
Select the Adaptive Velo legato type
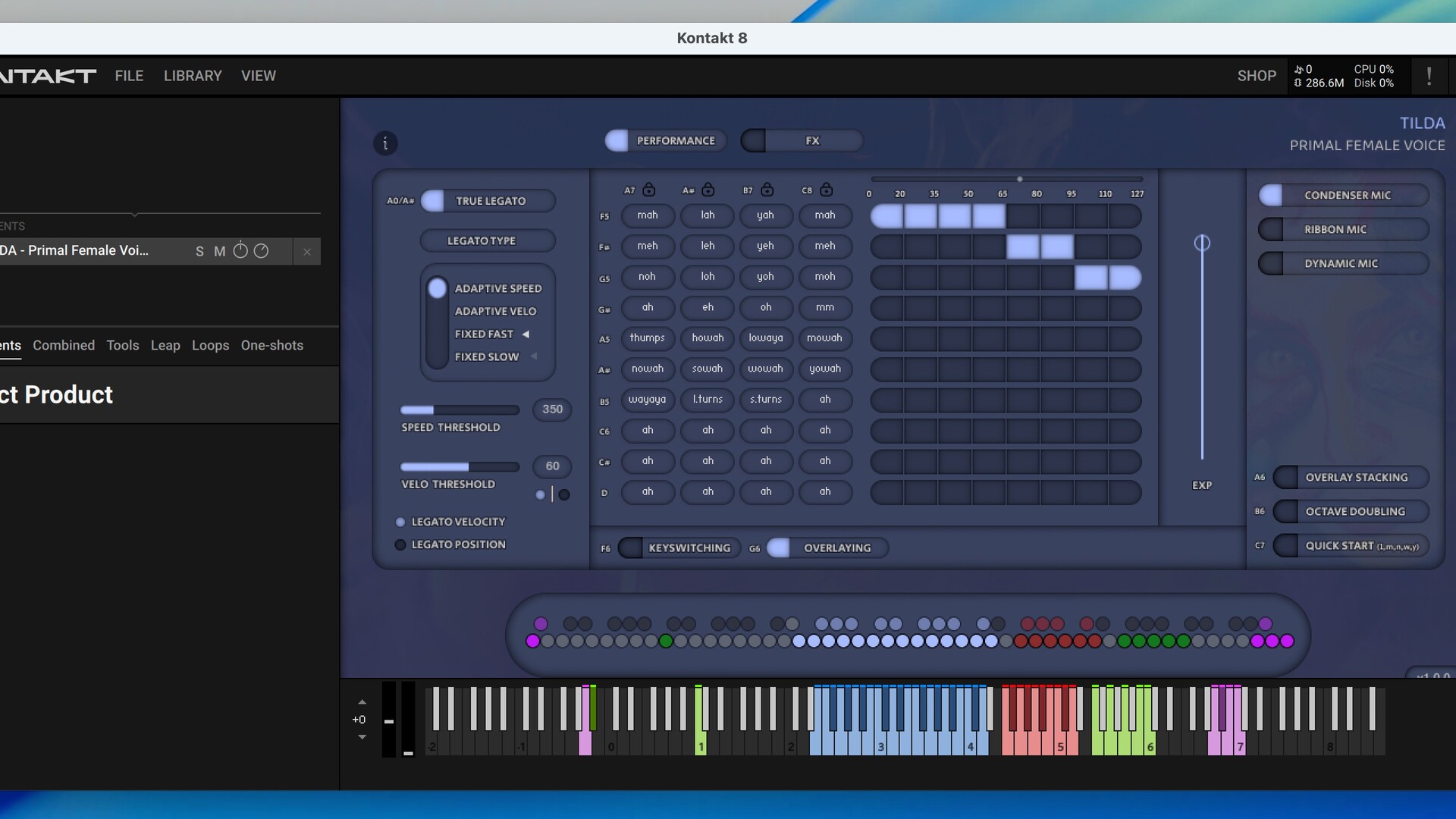(x=495, y=311)
